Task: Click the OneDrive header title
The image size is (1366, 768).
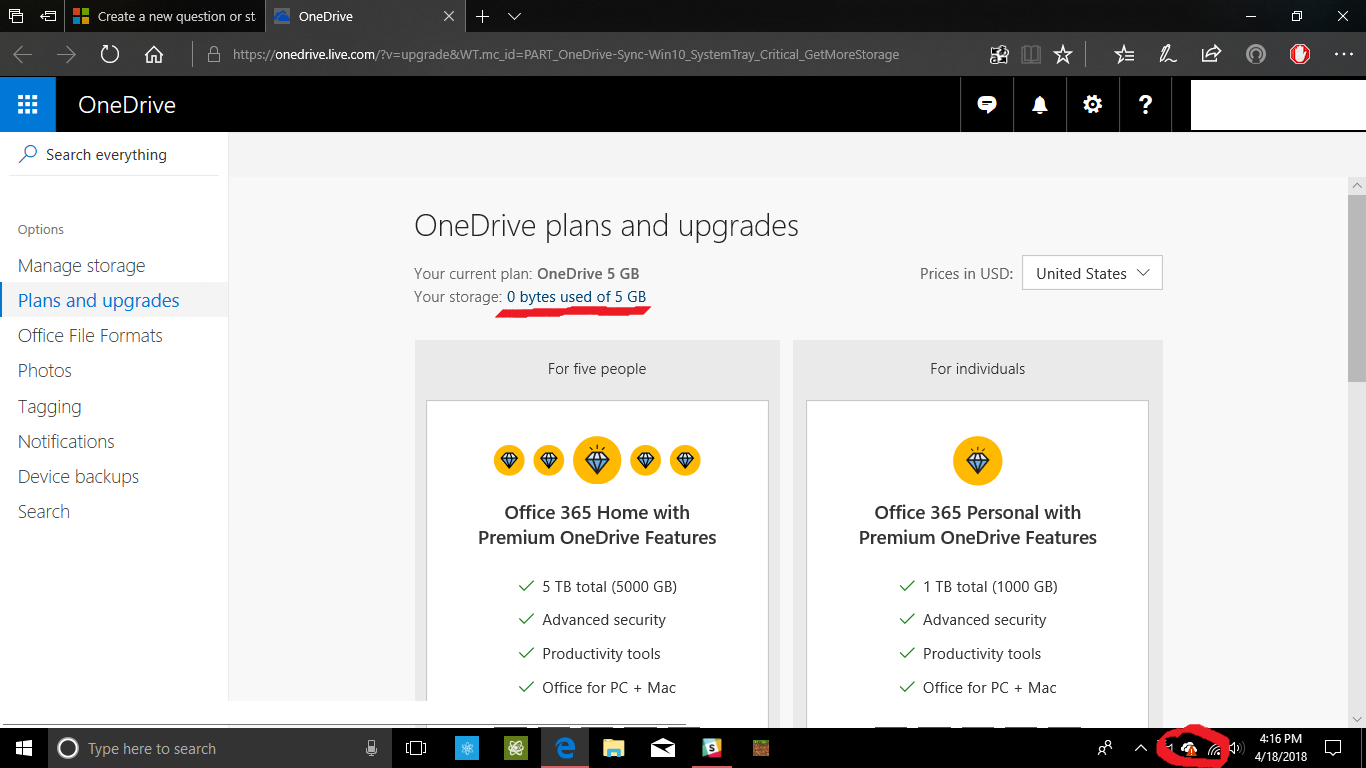Action: 127,105
